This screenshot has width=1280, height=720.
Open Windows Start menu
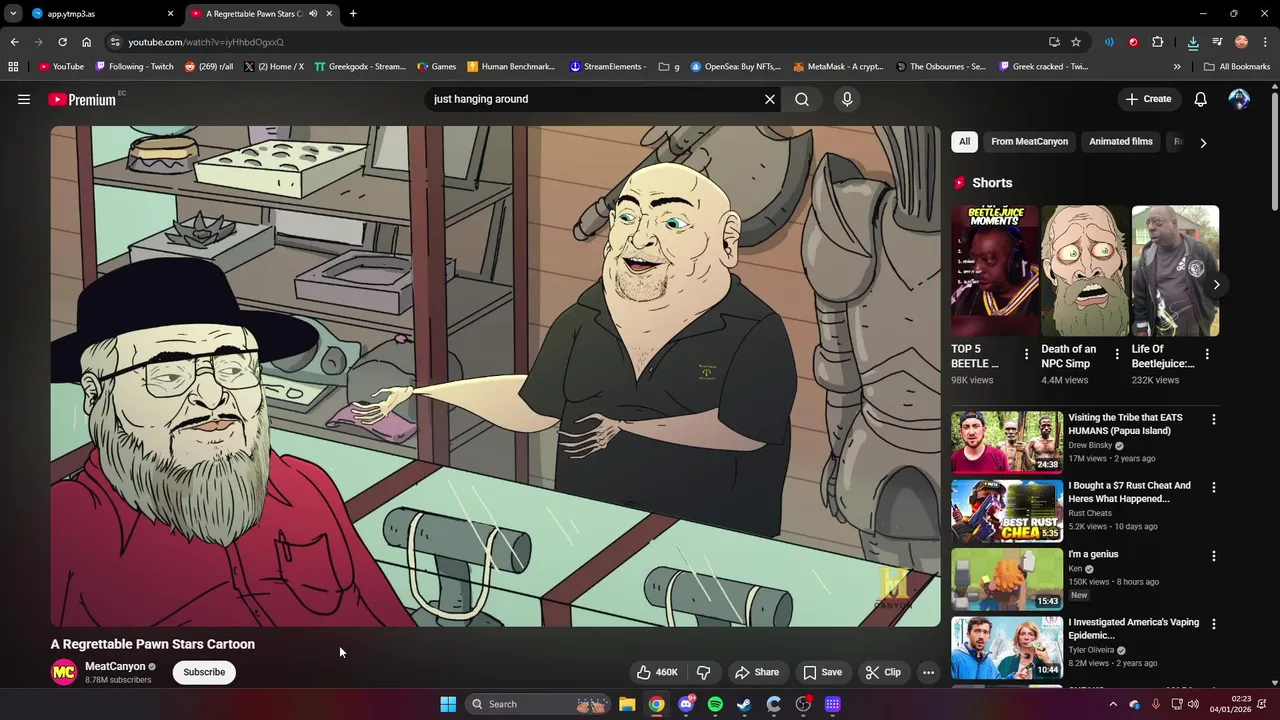coord(448,704)
